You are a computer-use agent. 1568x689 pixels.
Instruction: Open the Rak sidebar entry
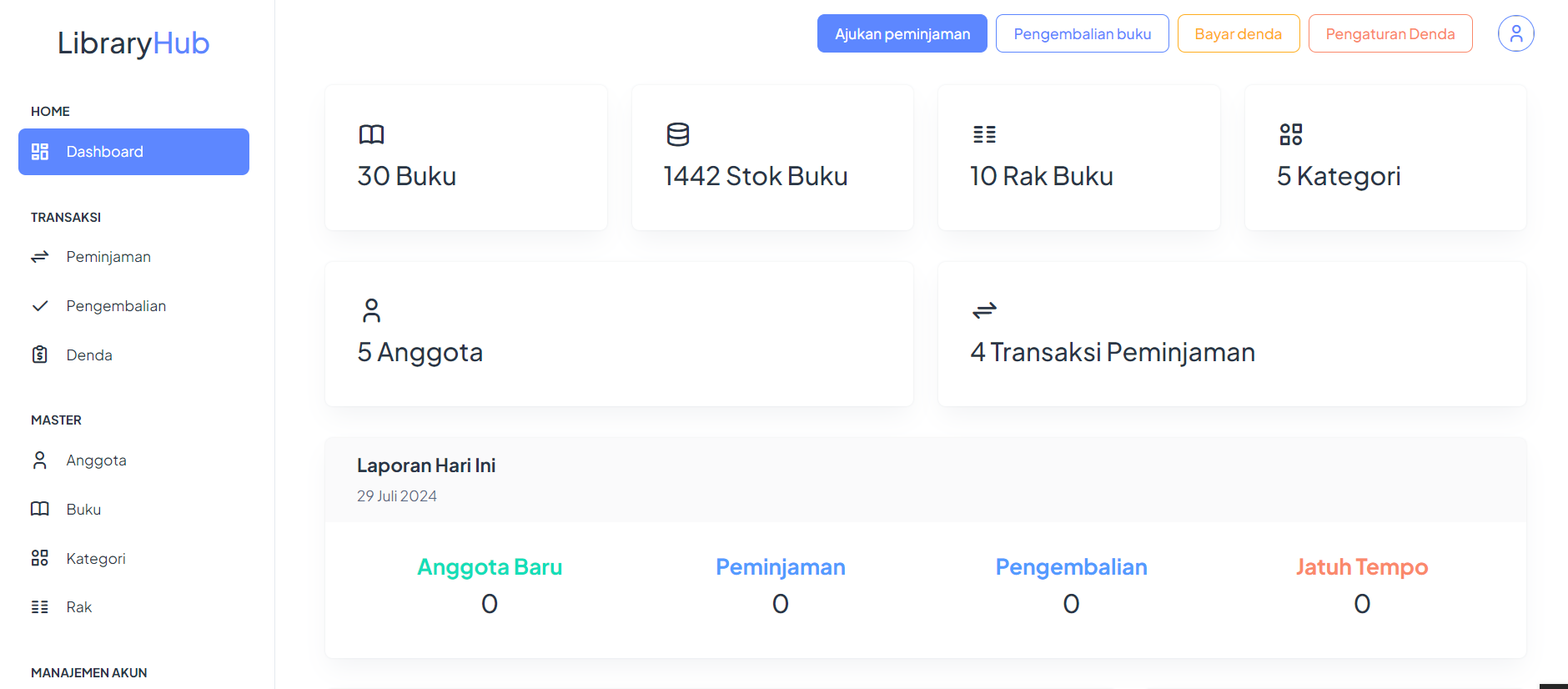[78, 607]
